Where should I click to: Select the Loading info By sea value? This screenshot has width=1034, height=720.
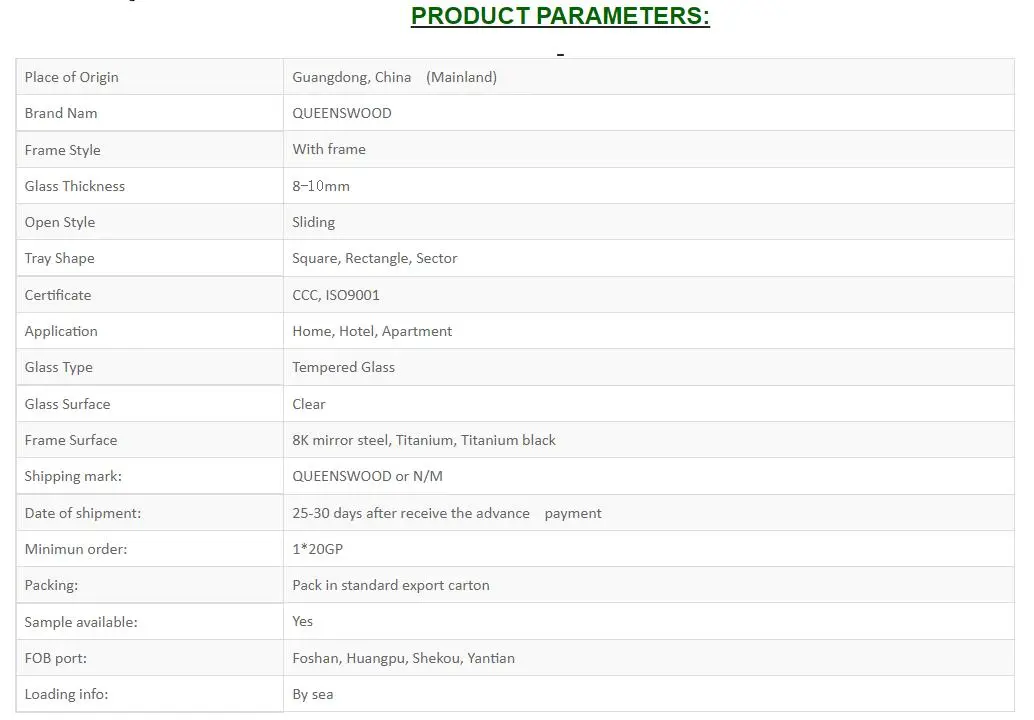[x=313, y=694]
